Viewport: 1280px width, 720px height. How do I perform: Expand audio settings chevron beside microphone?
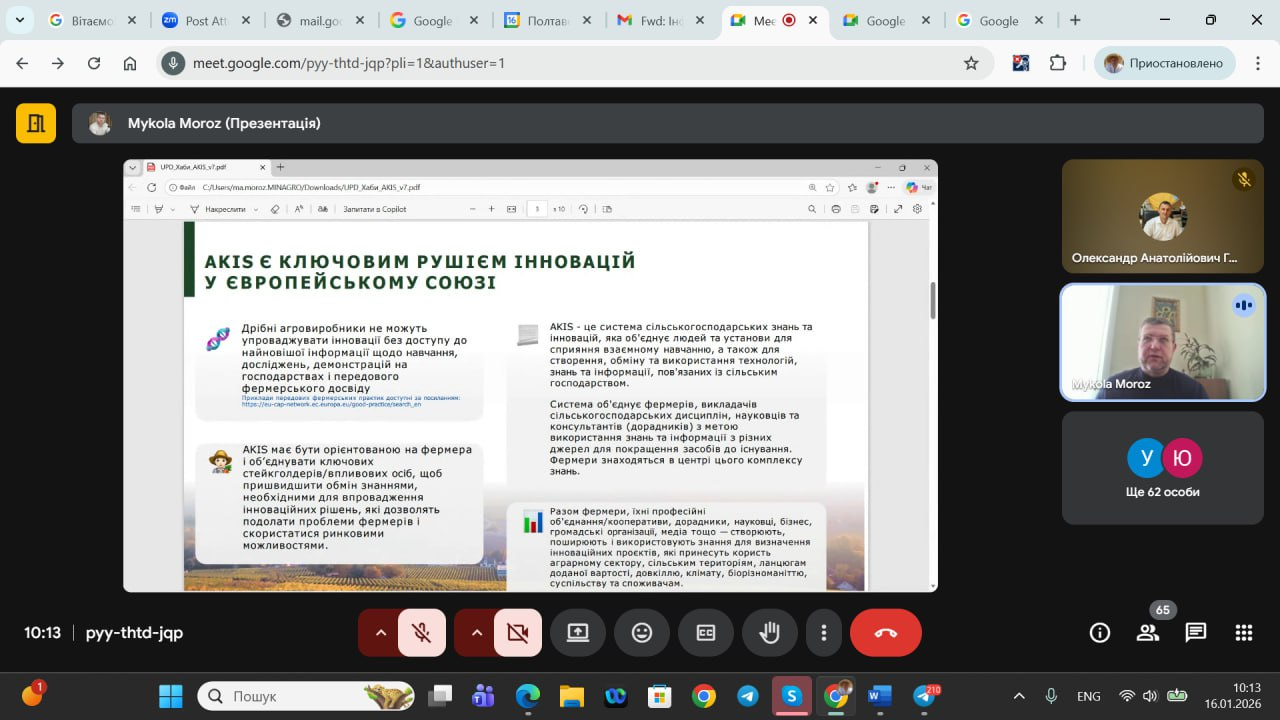pyautogui.click(x=380, y=632)
